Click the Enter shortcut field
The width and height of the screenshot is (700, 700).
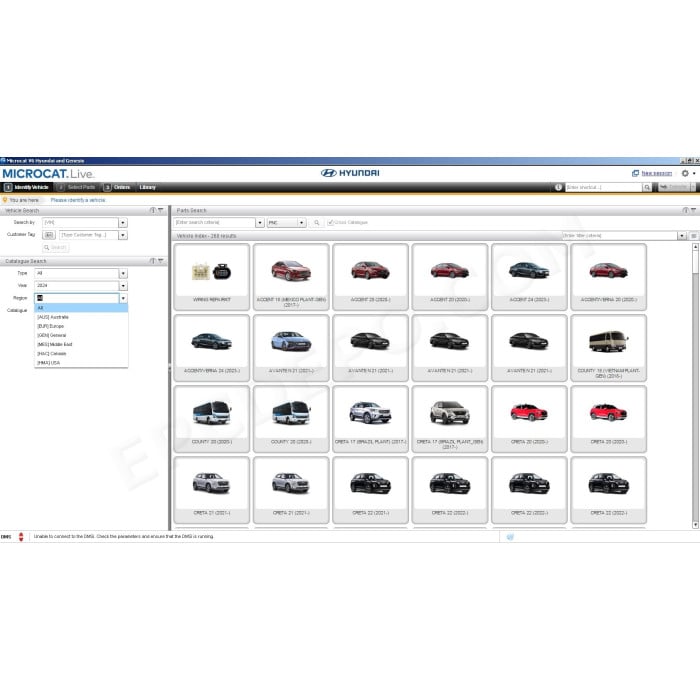tap(604, 188)
